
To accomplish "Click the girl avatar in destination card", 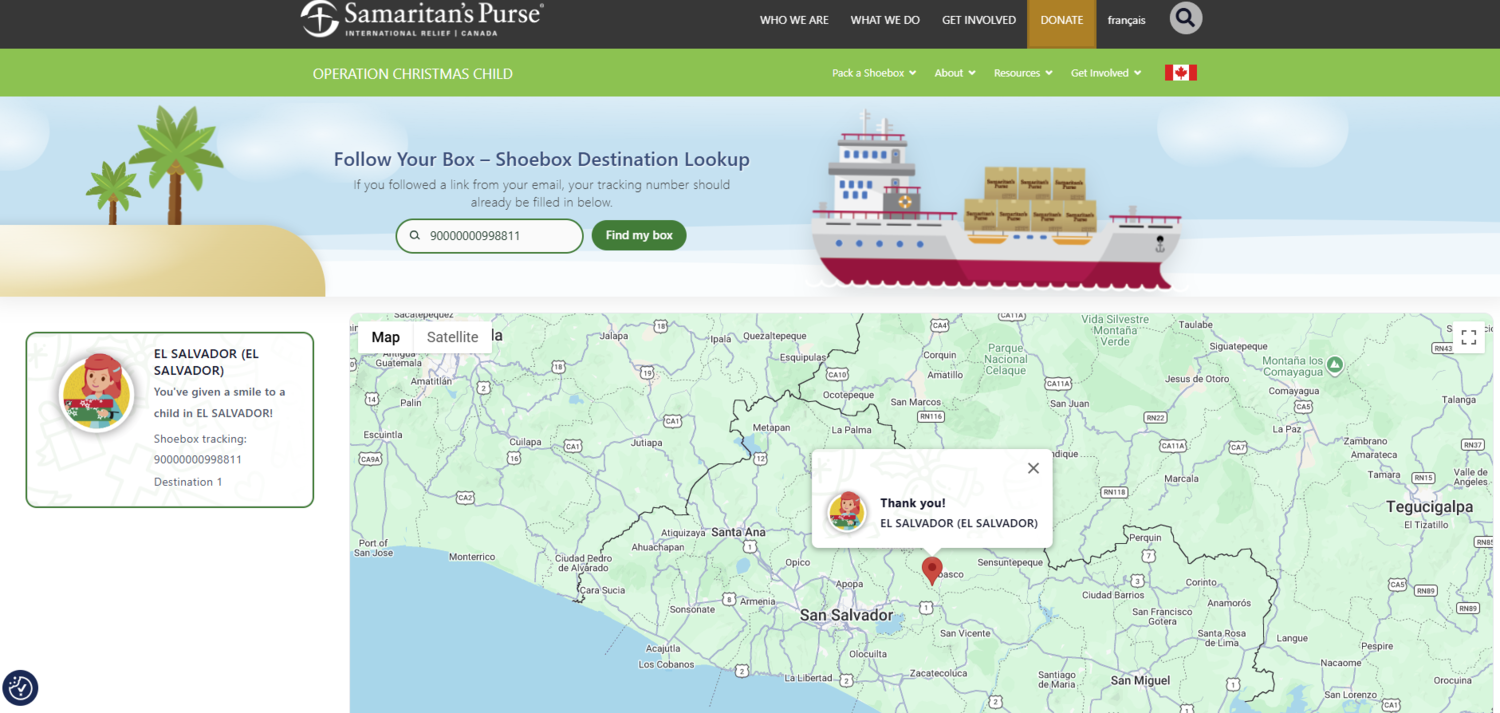I will click(x=97, y=393).
